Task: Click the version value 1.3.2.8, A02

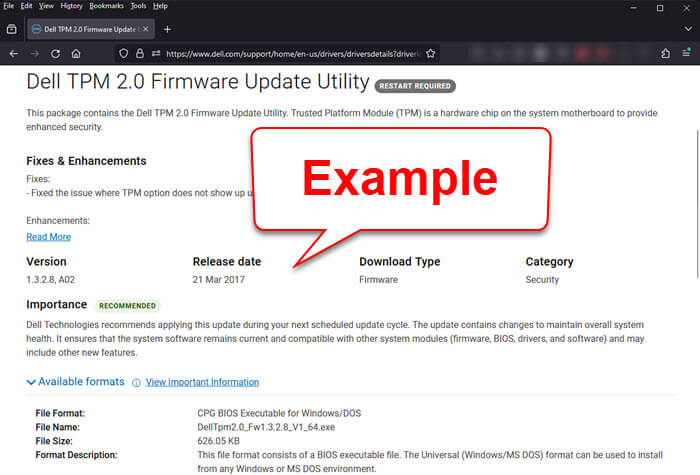Action: point(50,280)
